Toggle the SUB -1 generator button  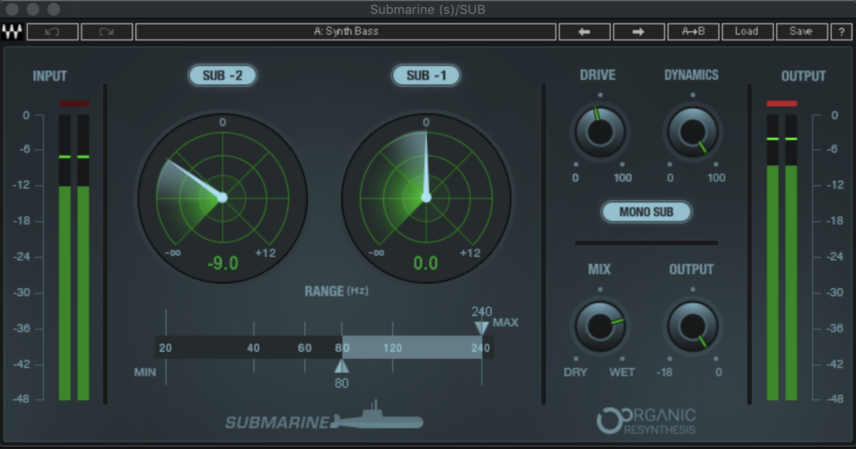pos(426,75)
